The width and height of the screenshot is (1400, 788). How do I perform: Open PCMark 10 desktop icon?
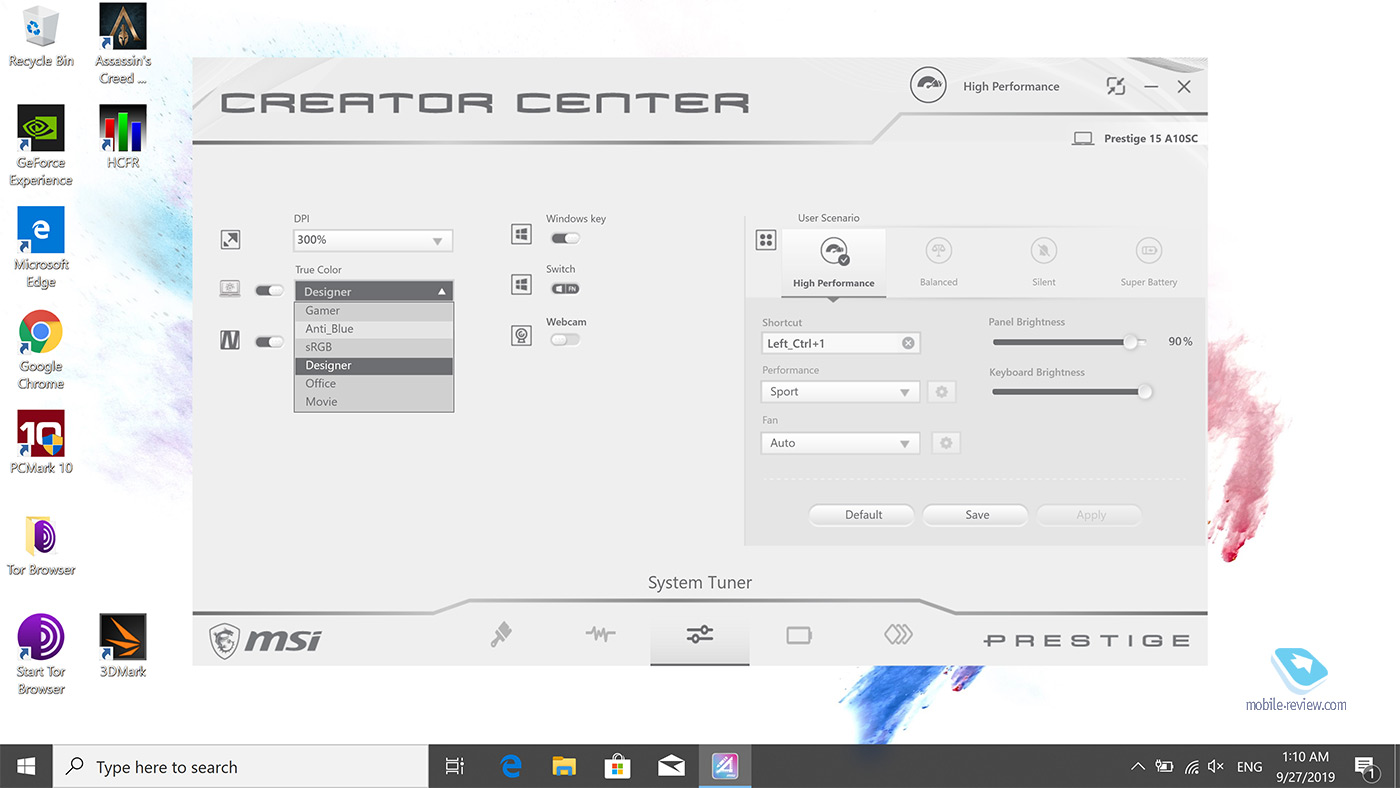pyautogui.click(x=41, y=441)
